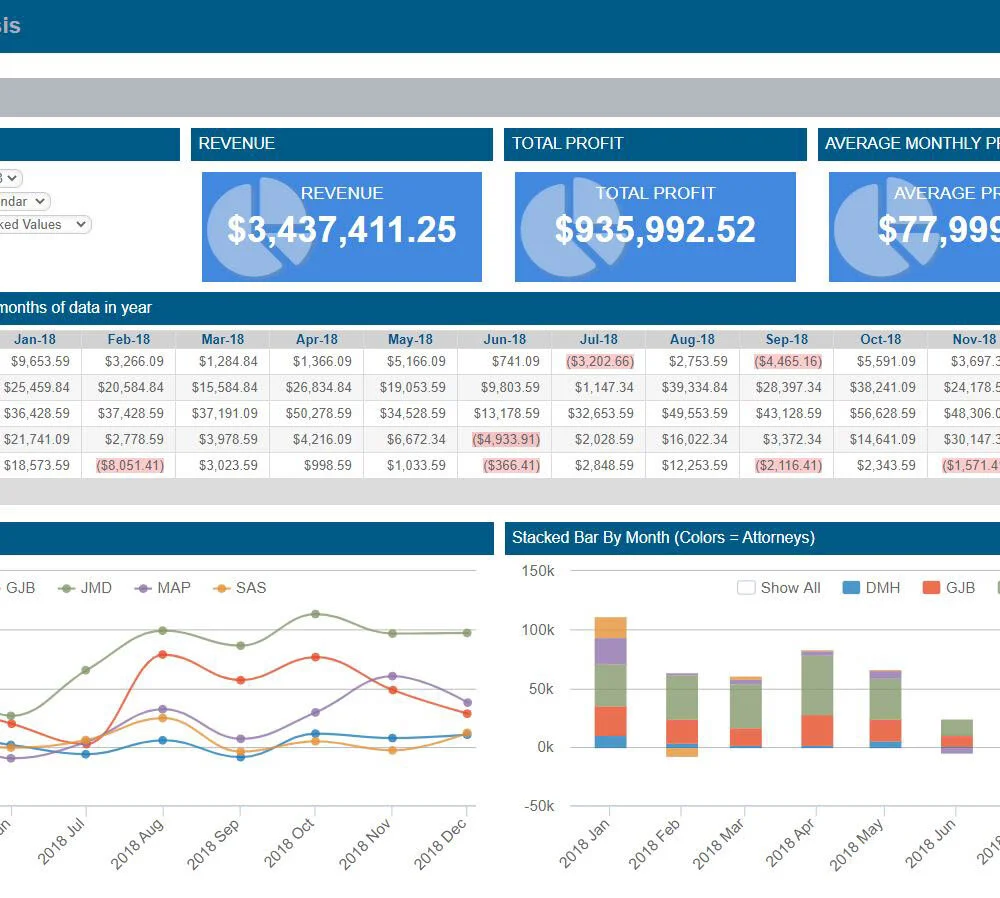This screenshot has width=1000, height=898.
Task: Check the Show All checkbox
Action: (746, 587)
